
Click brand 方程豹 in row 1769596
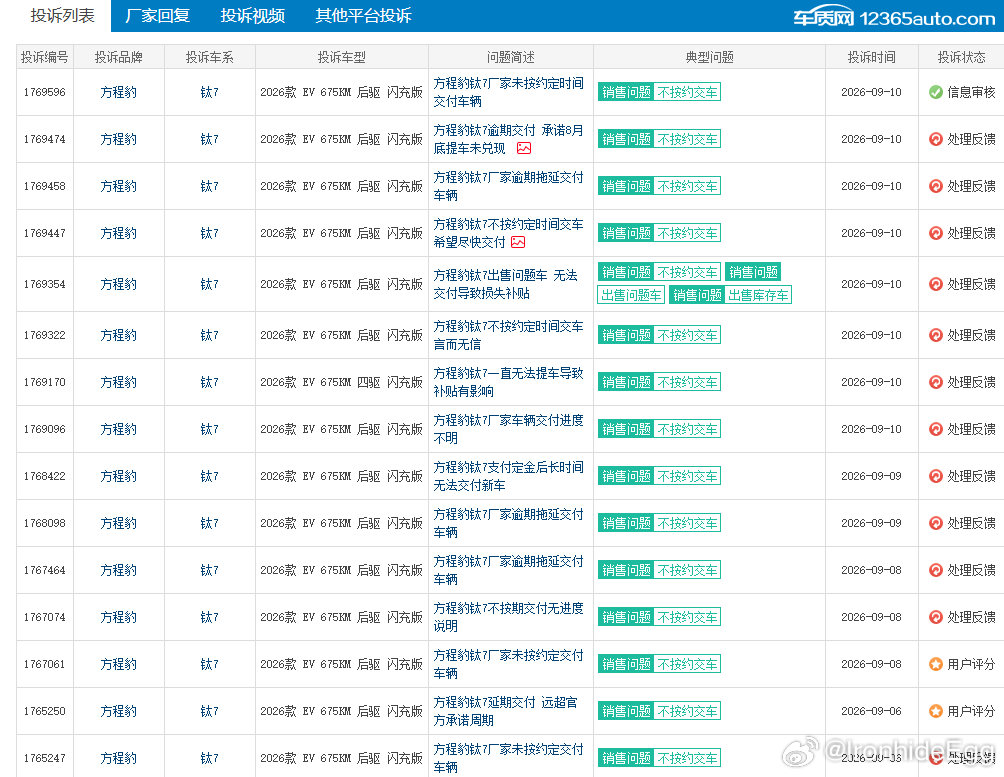click(x=118, y=92)
